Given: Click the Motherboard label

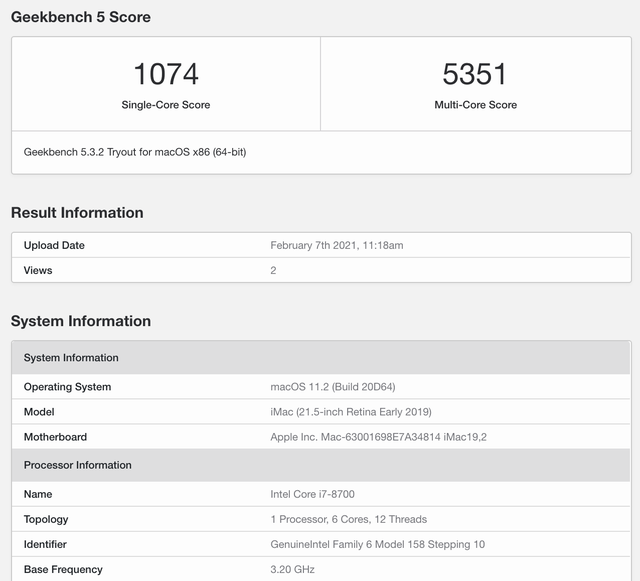Looking at the screenshot, I should coord(55,437).
